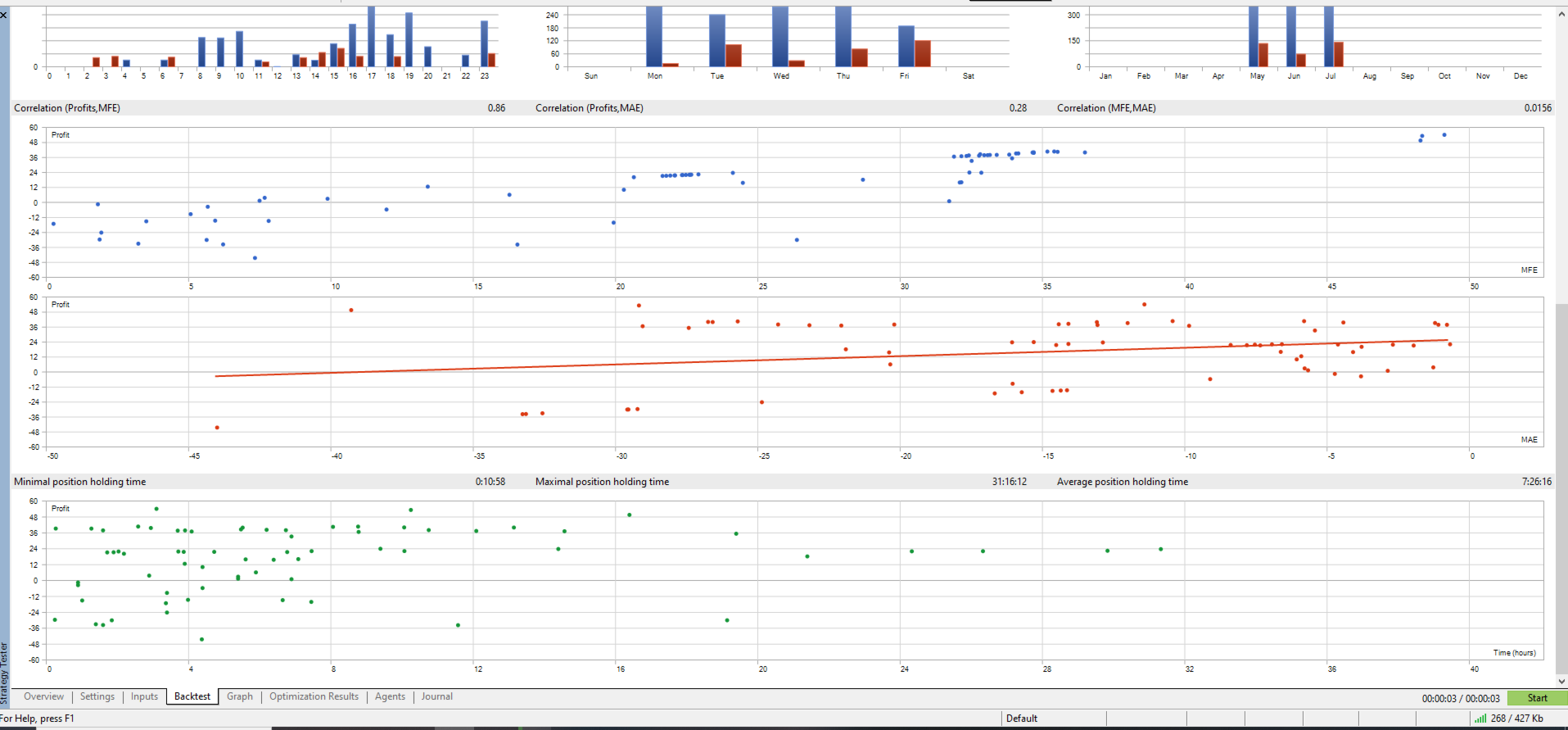
Task: Click the 'Dec' label on the monthly chart
Action: tap(1521, 76)
